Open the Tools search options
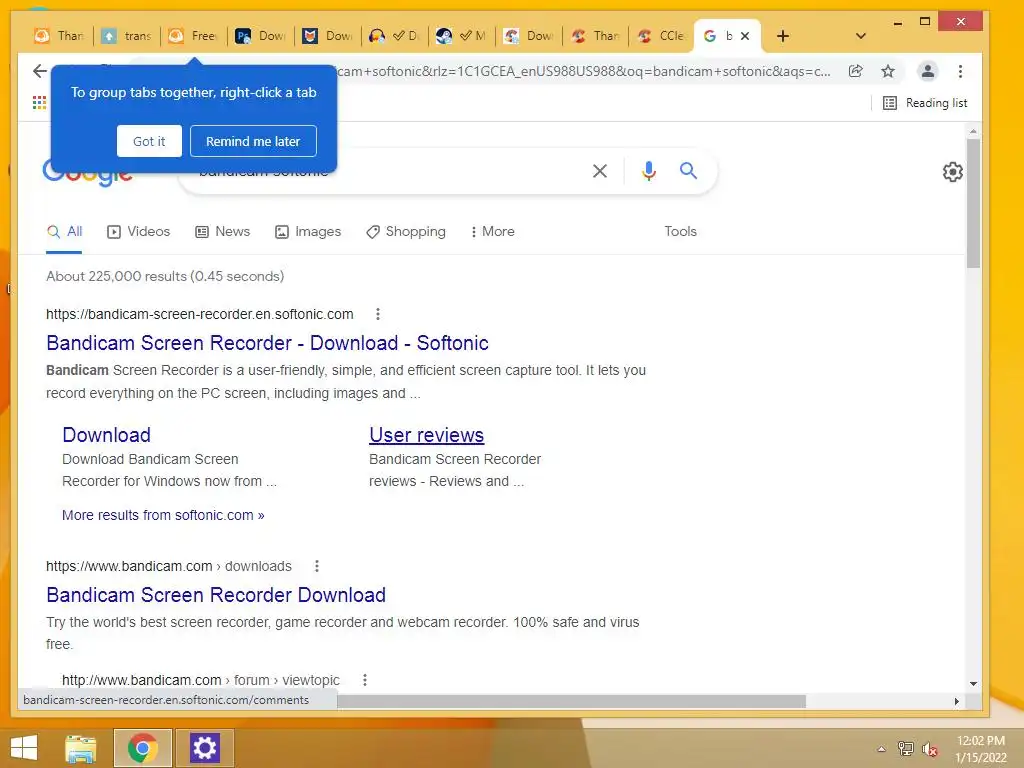 click(x=680, y=232)
